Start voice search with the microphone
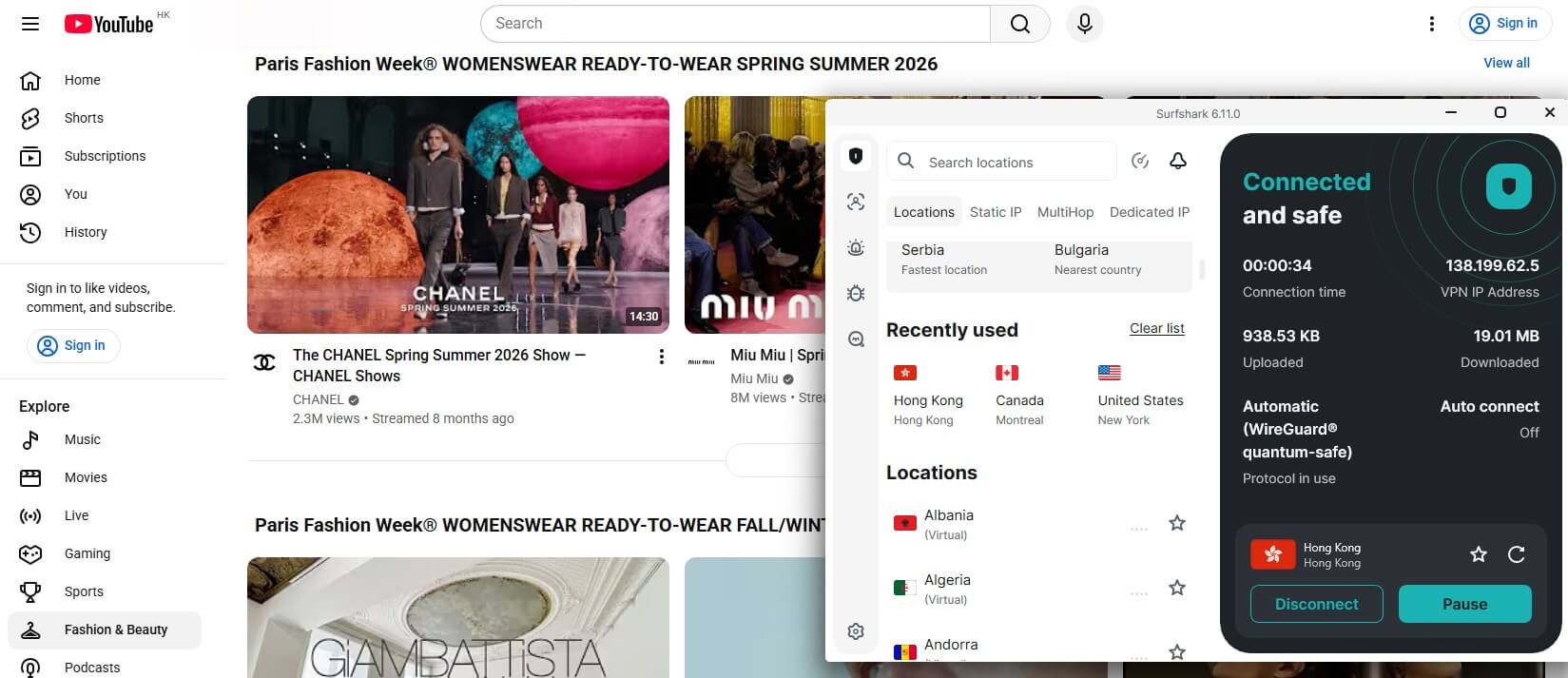This screenshot has width=1568, height=678. coord(1085,24)
